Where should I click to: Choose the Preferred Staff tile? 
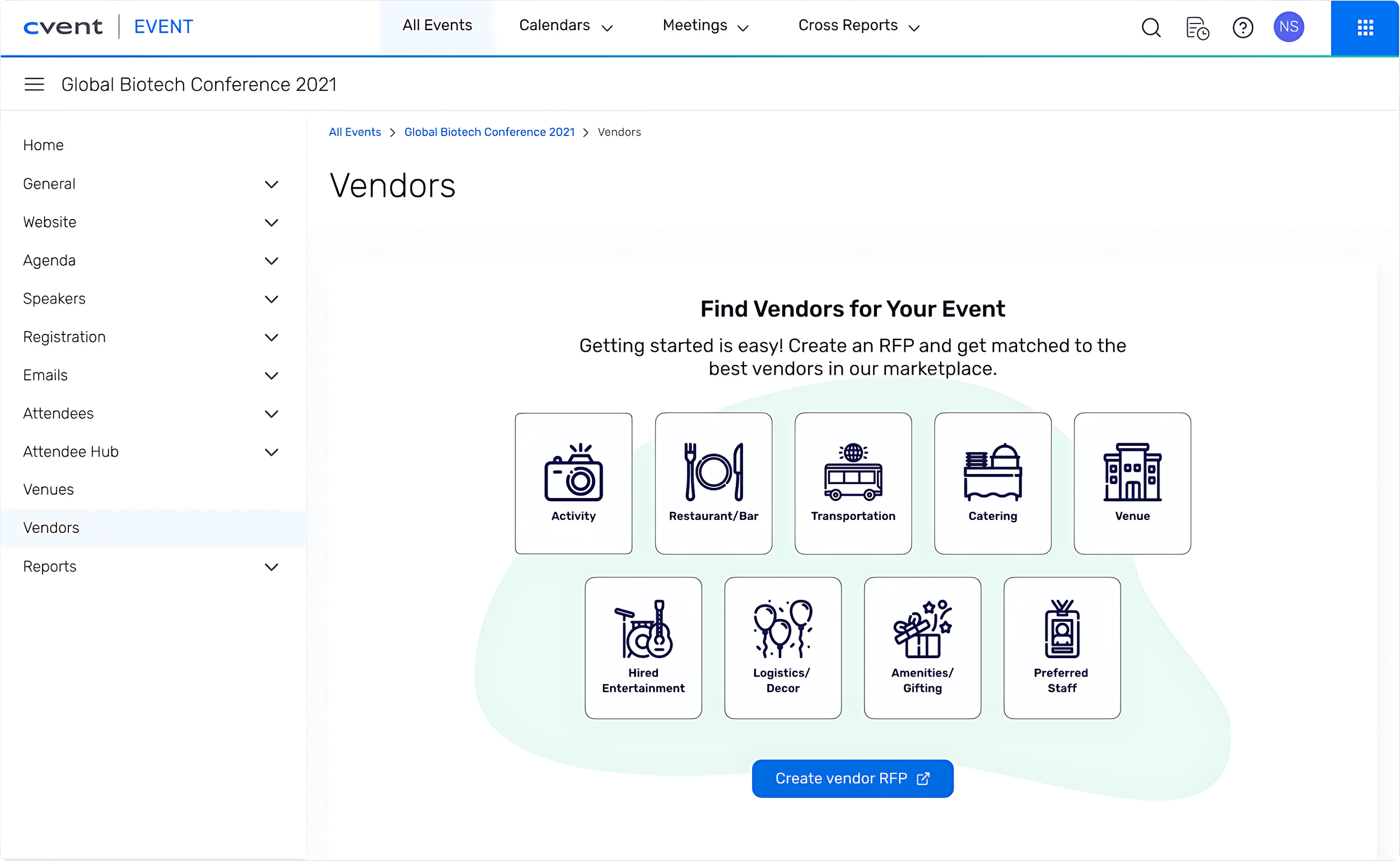point(1061,648)
